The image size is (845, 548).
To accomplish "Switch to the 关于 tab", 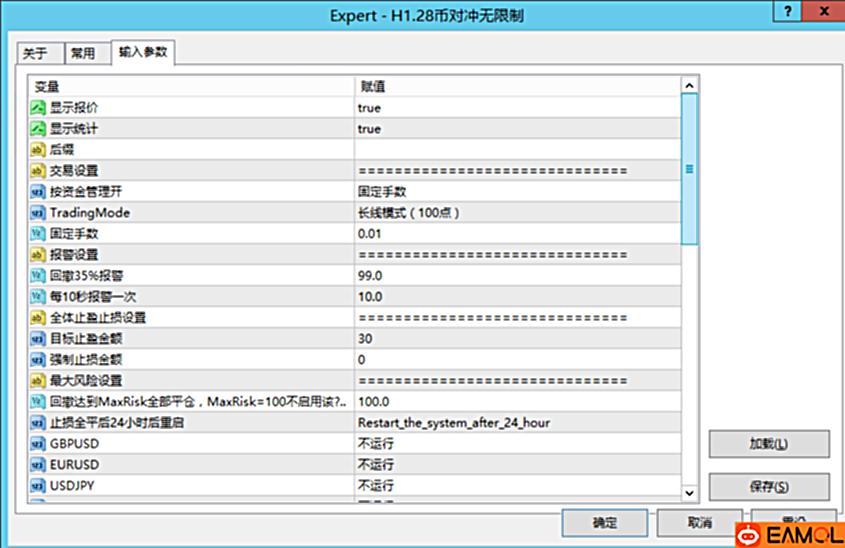I will click(x=35, y=53).
